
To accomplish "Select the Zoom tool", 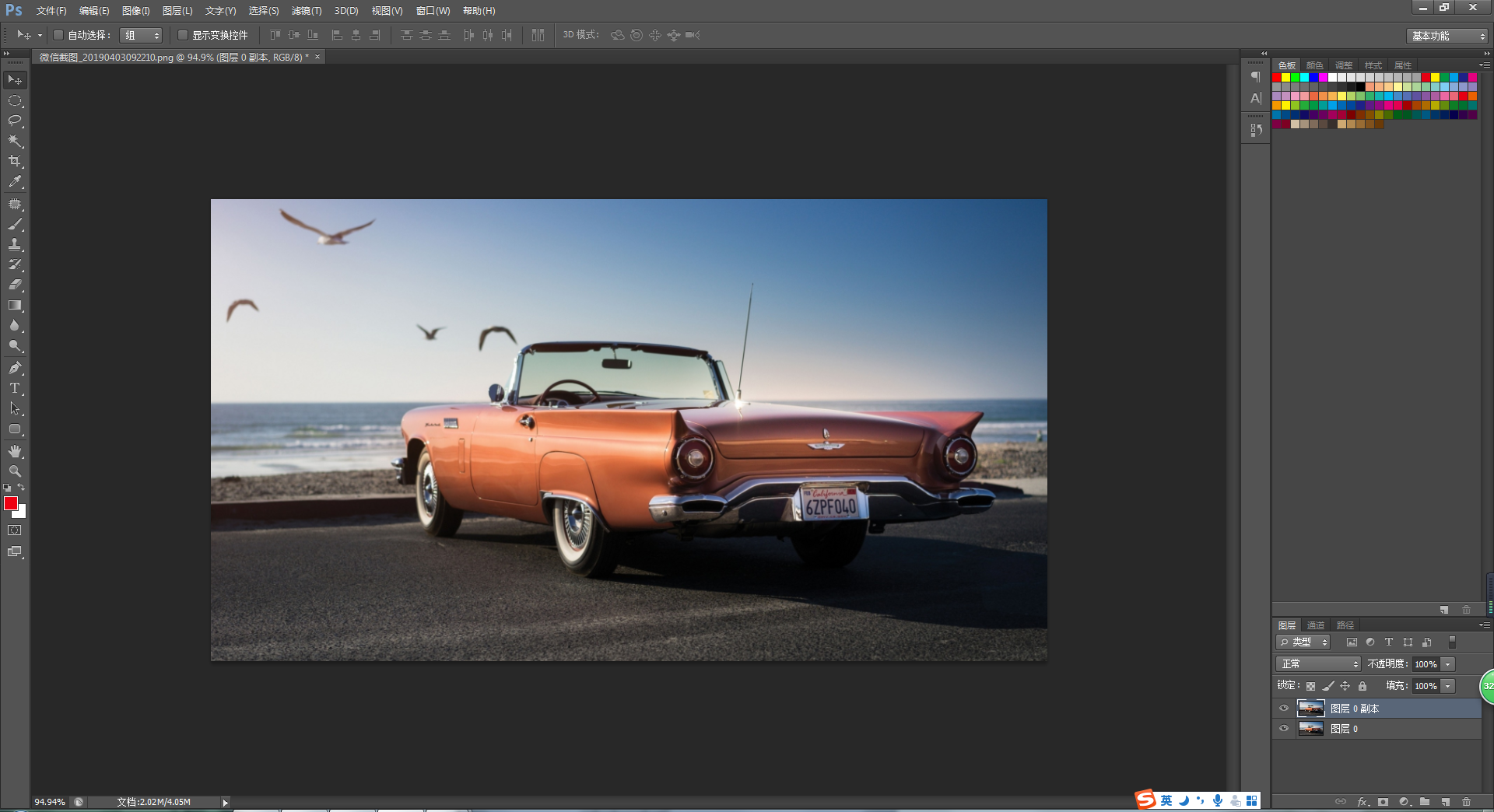I will pos(15,471).
